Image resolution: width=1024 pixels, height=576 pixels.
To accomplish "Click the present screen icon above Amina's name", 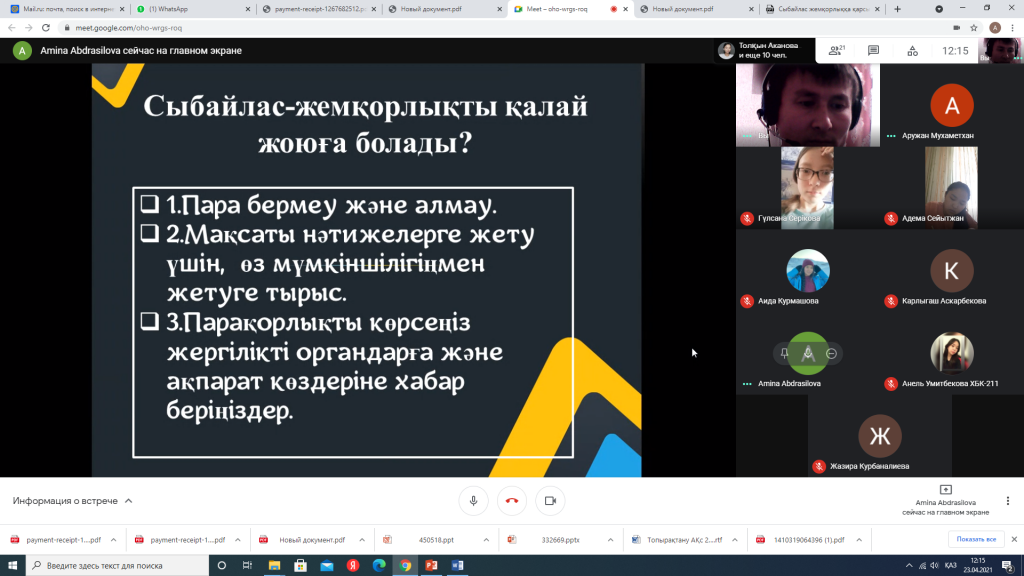I will [x=945, y=489].
